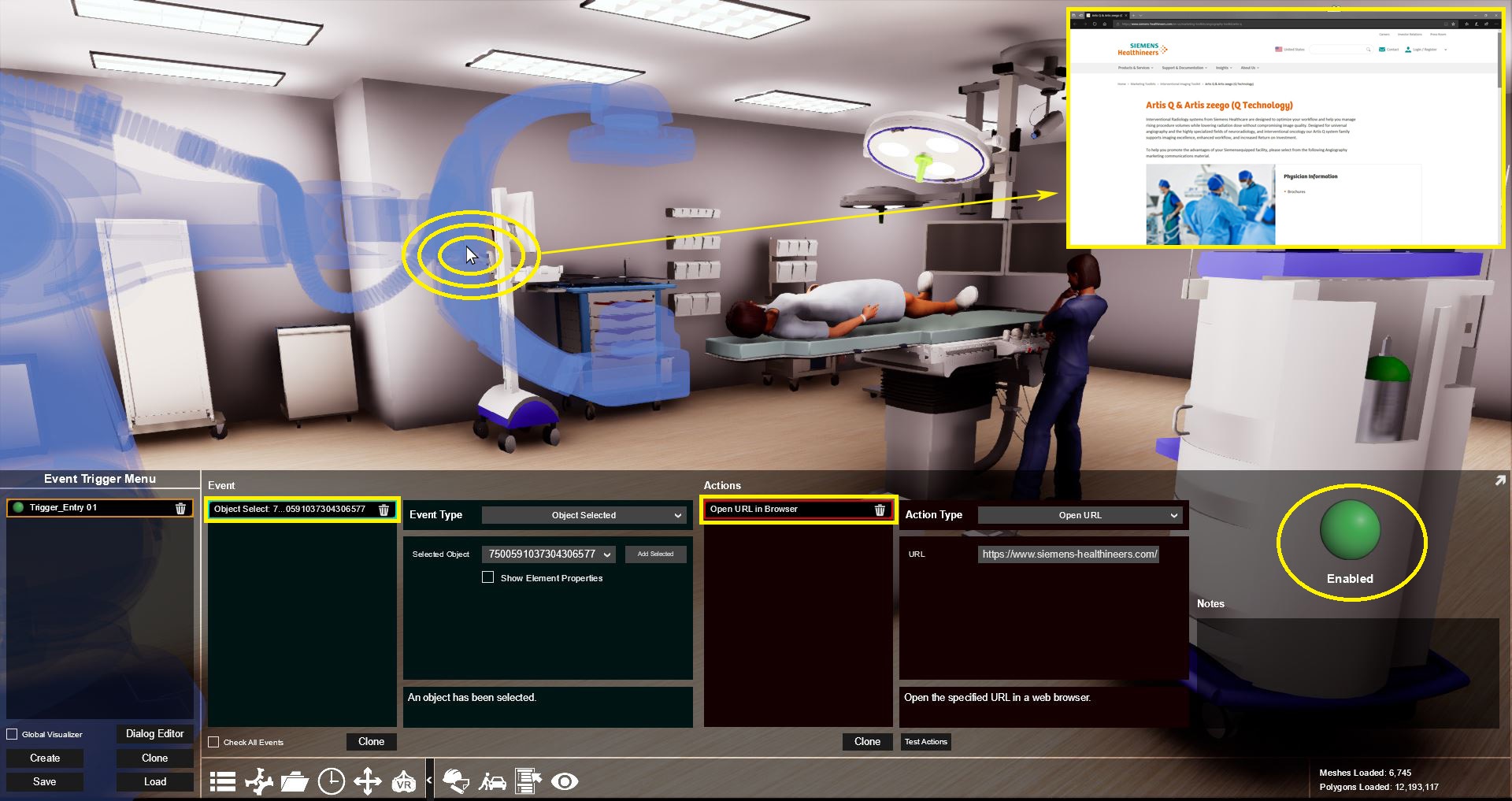Click the pedestrian and car icon
This screenshot has height=801, width=1512.
pos(493,781)
